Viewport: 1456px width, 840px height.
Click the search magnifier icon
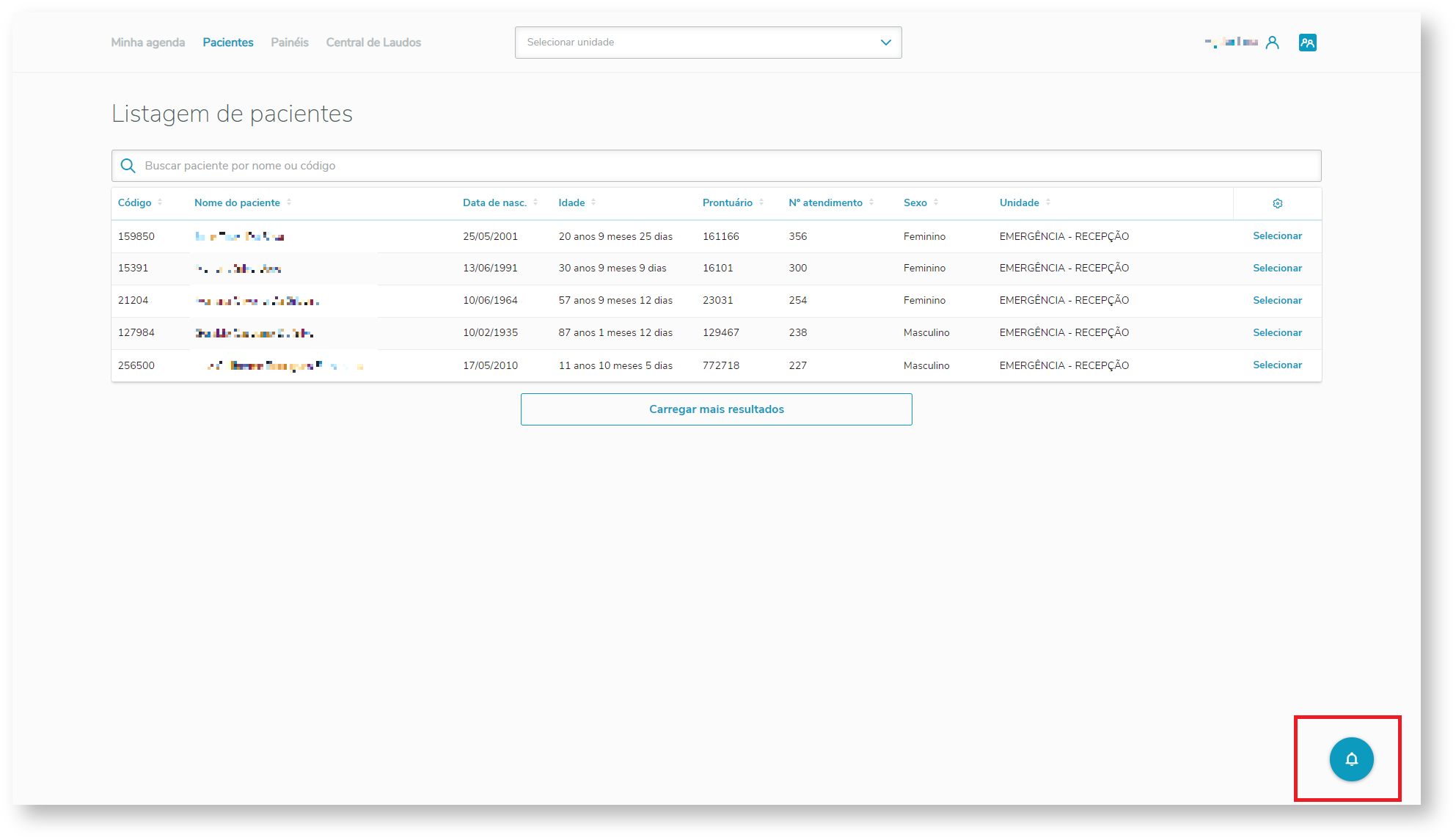(128, 166)
